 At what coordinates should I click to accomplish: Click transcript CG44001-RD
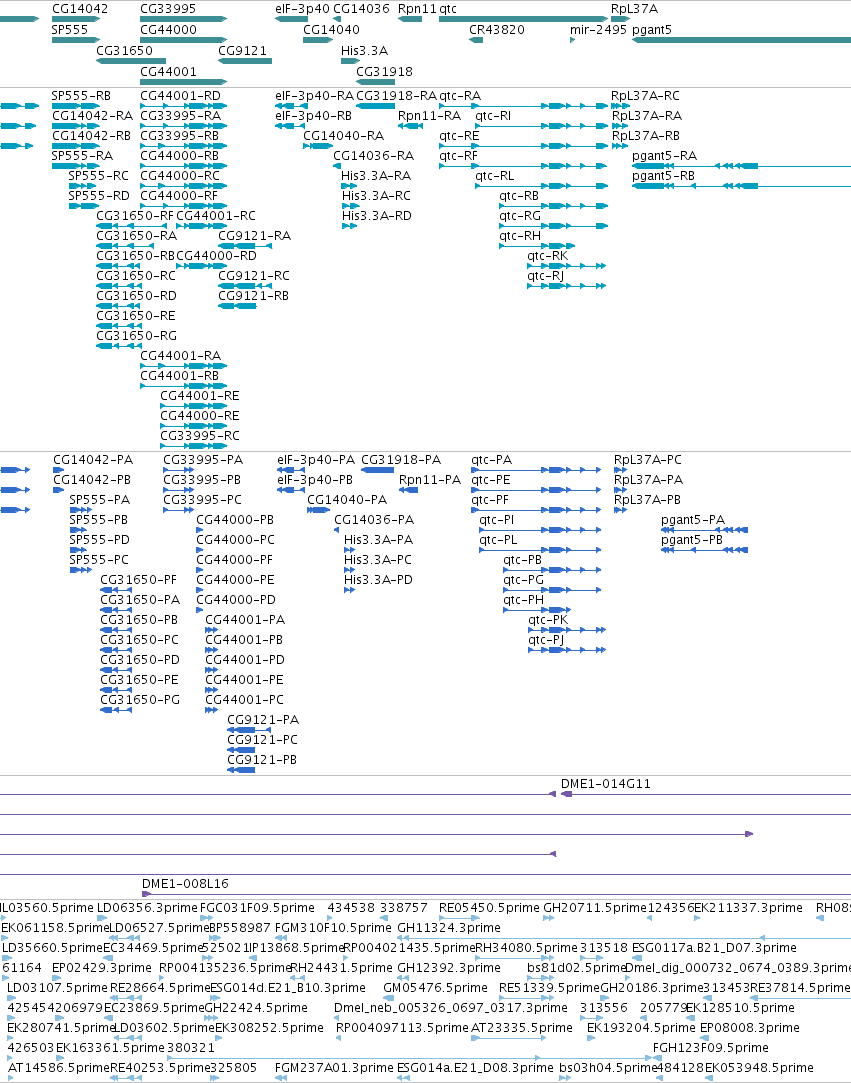180,95
